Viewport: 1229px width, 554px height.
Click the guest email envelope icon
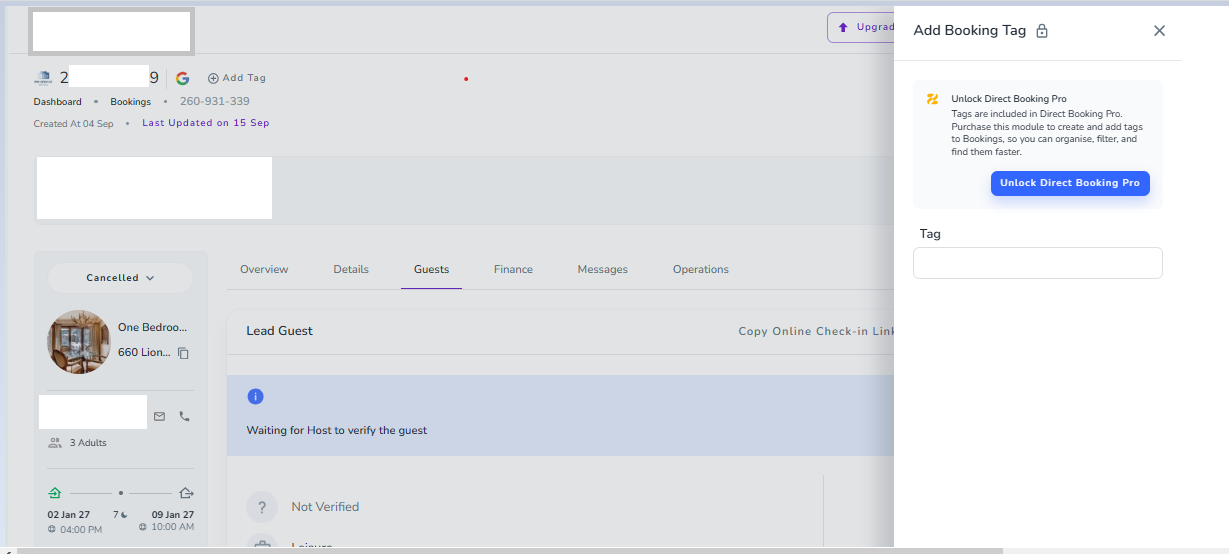(159, 416)
